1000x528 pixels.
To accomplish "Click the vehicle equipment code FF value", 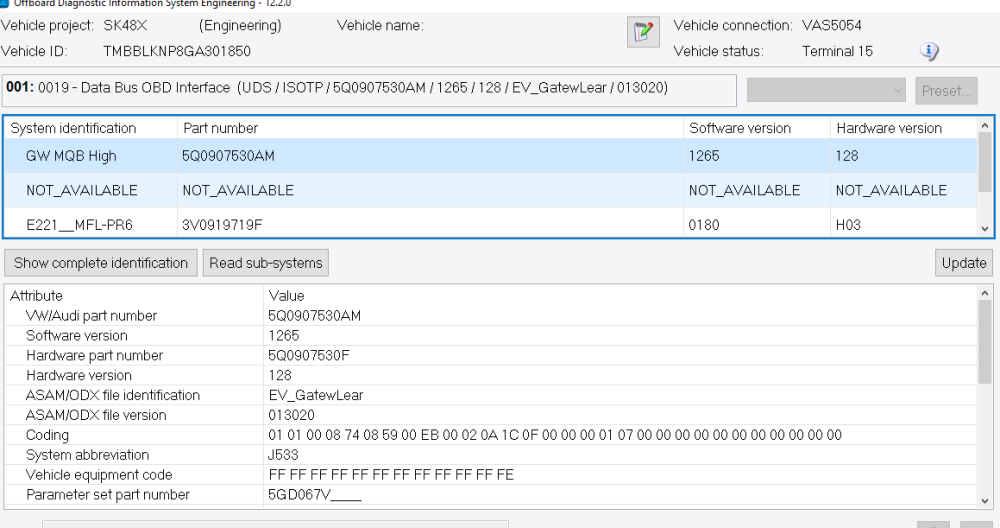I will pos(391,475).
